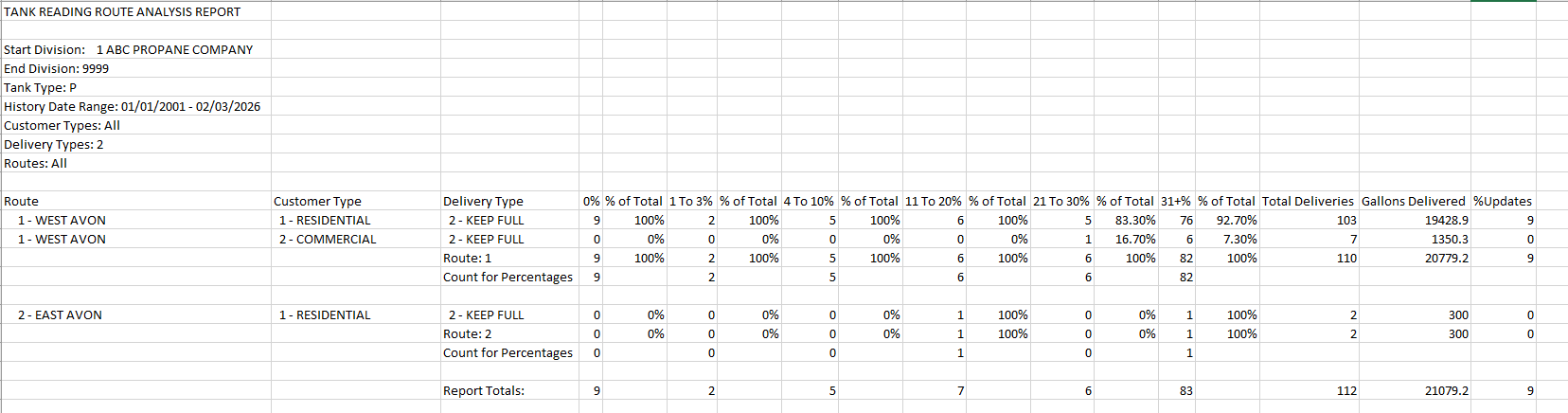This screenshot has height=413, width=1568.
Task: Click the %Updates header cell
Action: [x=1503, y=201]
